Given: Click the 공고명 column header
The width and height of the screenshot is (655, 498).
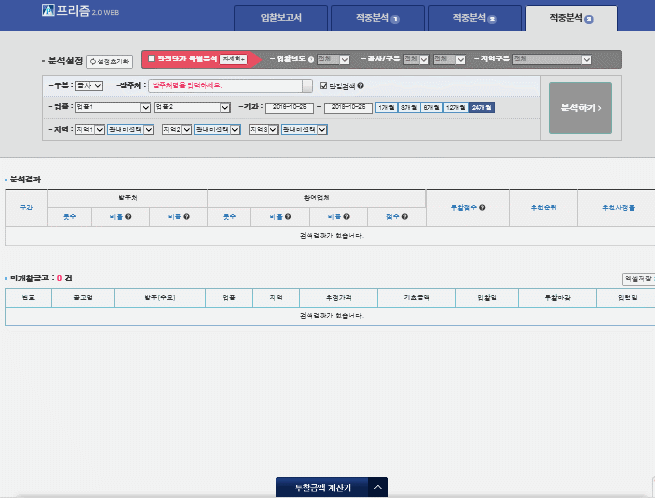Looking at the screenshot, I should tap(83, 297).
